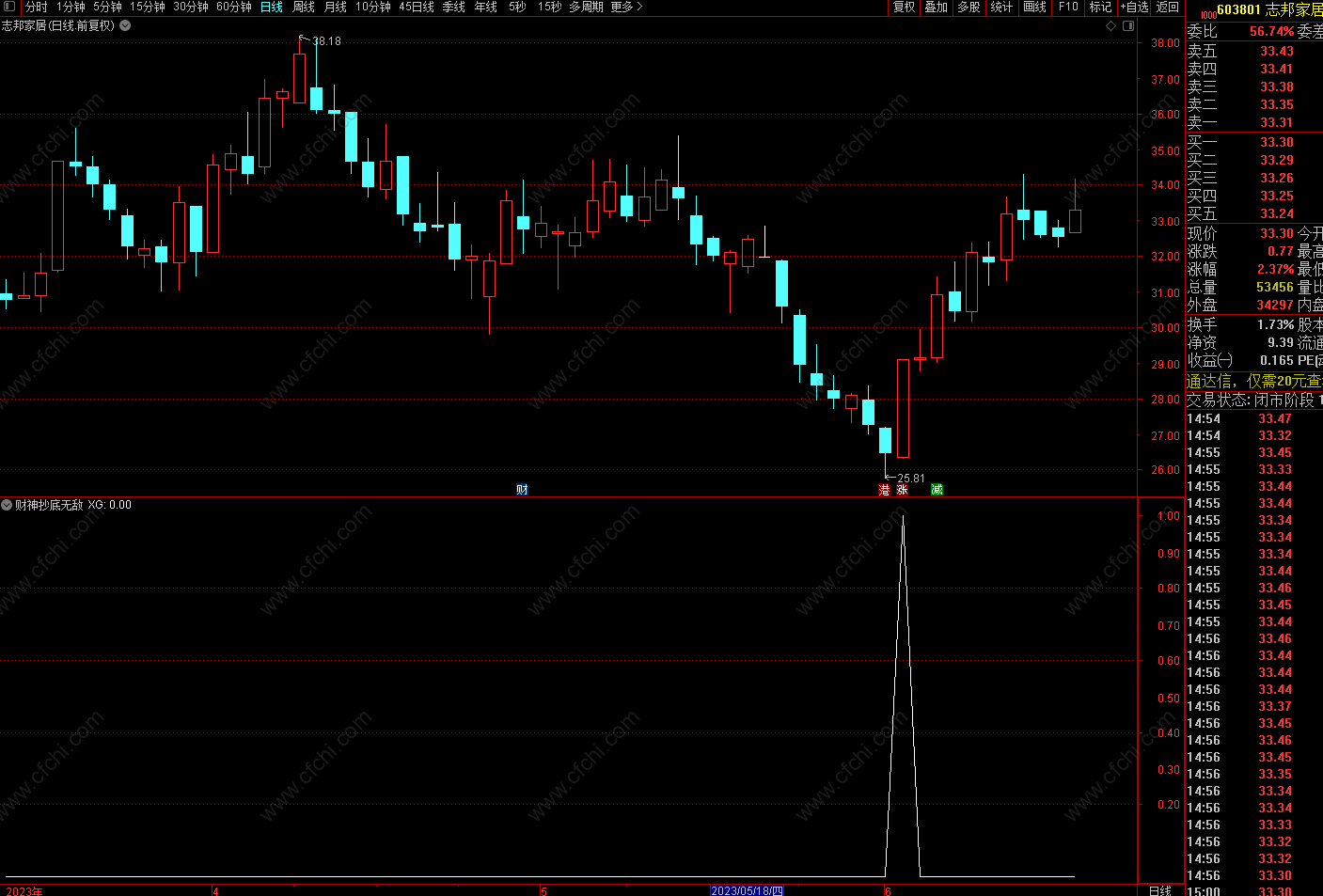Image resolution: width=1323 pixels, height=896 pixels.
Task: Select the 5分钟 period
Action: [x=107, y=7]
